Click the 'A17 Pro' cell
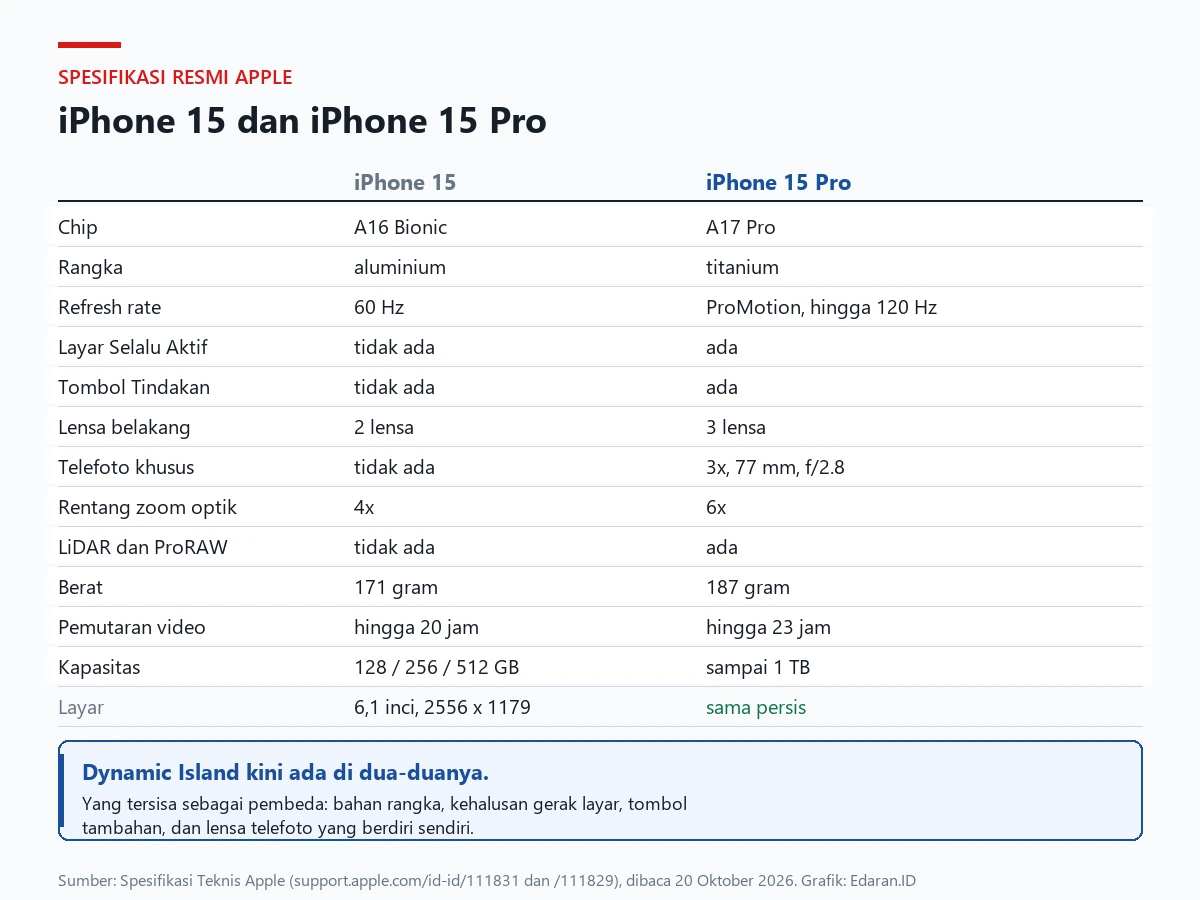Image resolution: width=1200 pixels, height=900 pixels. click(741, 227)
